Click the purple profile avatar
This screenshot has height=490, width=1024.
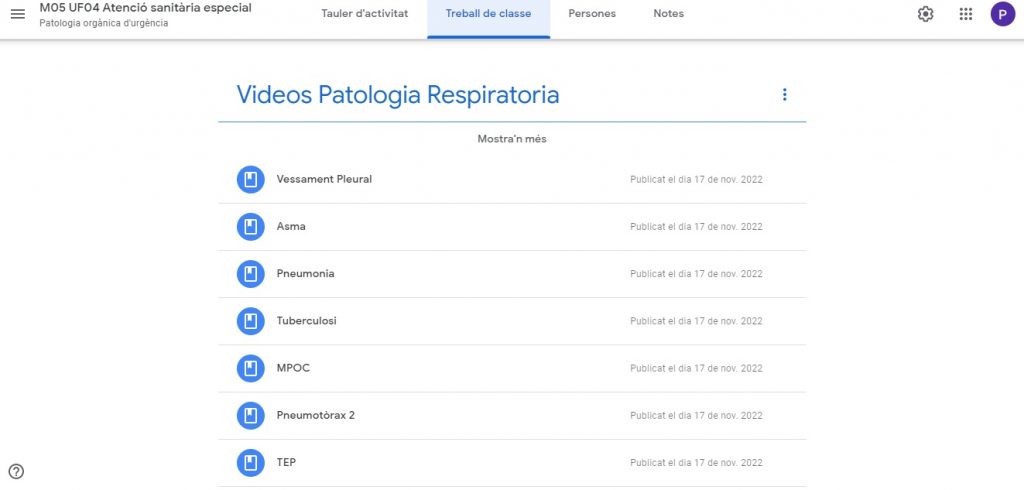[x=1002, y=14]
